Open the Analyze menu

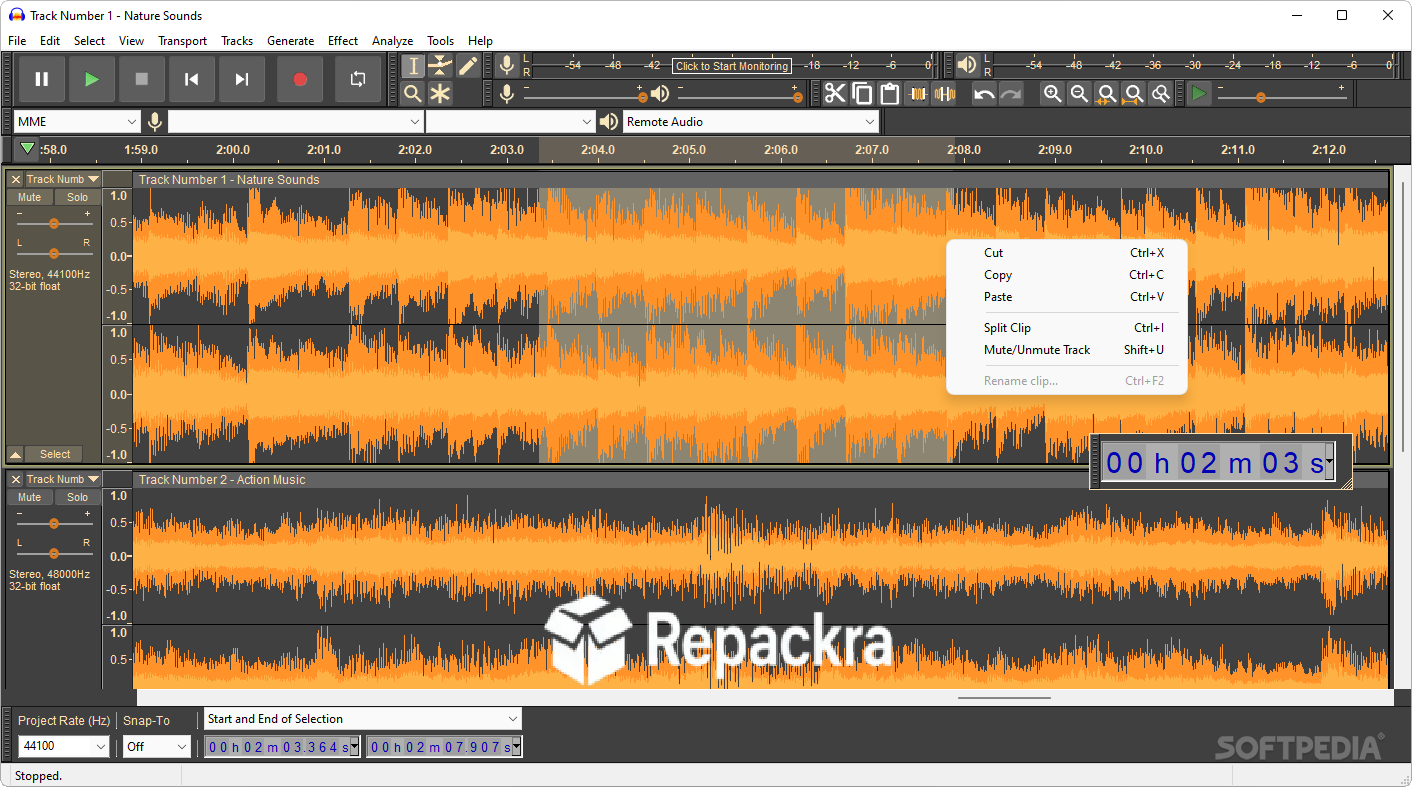pyautogui.click(x=392, y=41)
